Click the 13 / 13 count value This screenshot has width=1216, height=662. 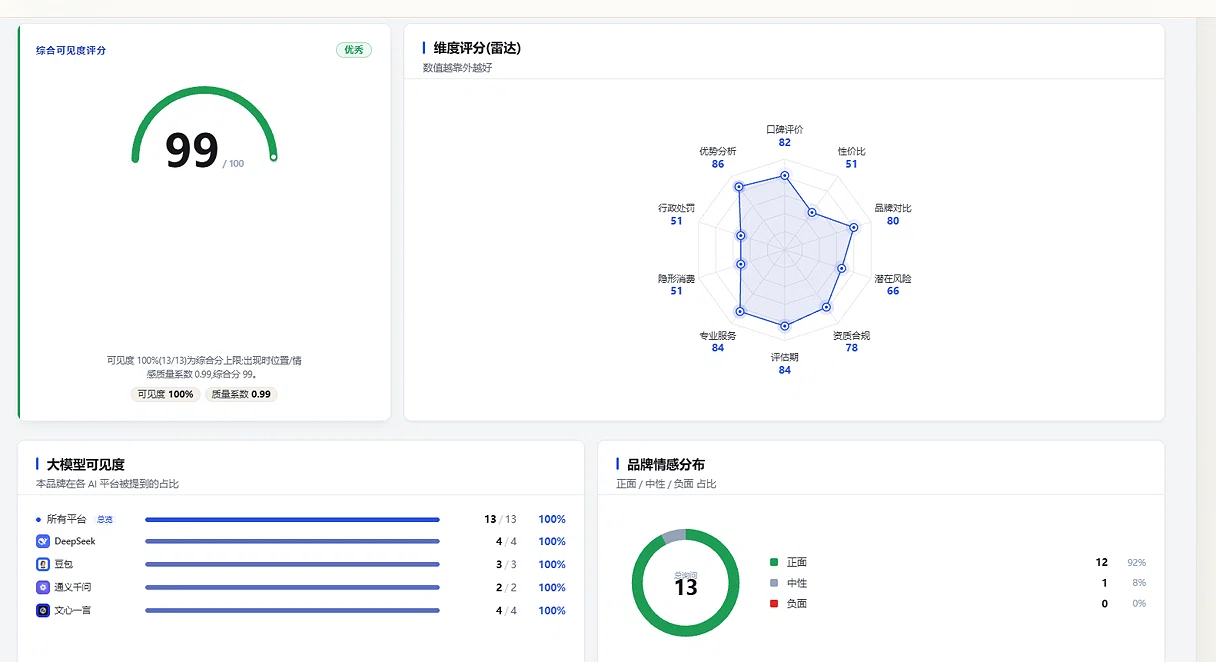pyautogui.click(x=500, y=519)
